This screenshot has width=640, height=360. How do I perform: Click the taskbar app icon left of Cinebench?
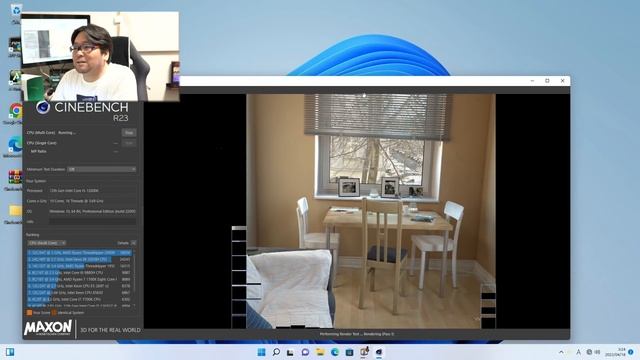pyautogui.click(x=364, y=352)
